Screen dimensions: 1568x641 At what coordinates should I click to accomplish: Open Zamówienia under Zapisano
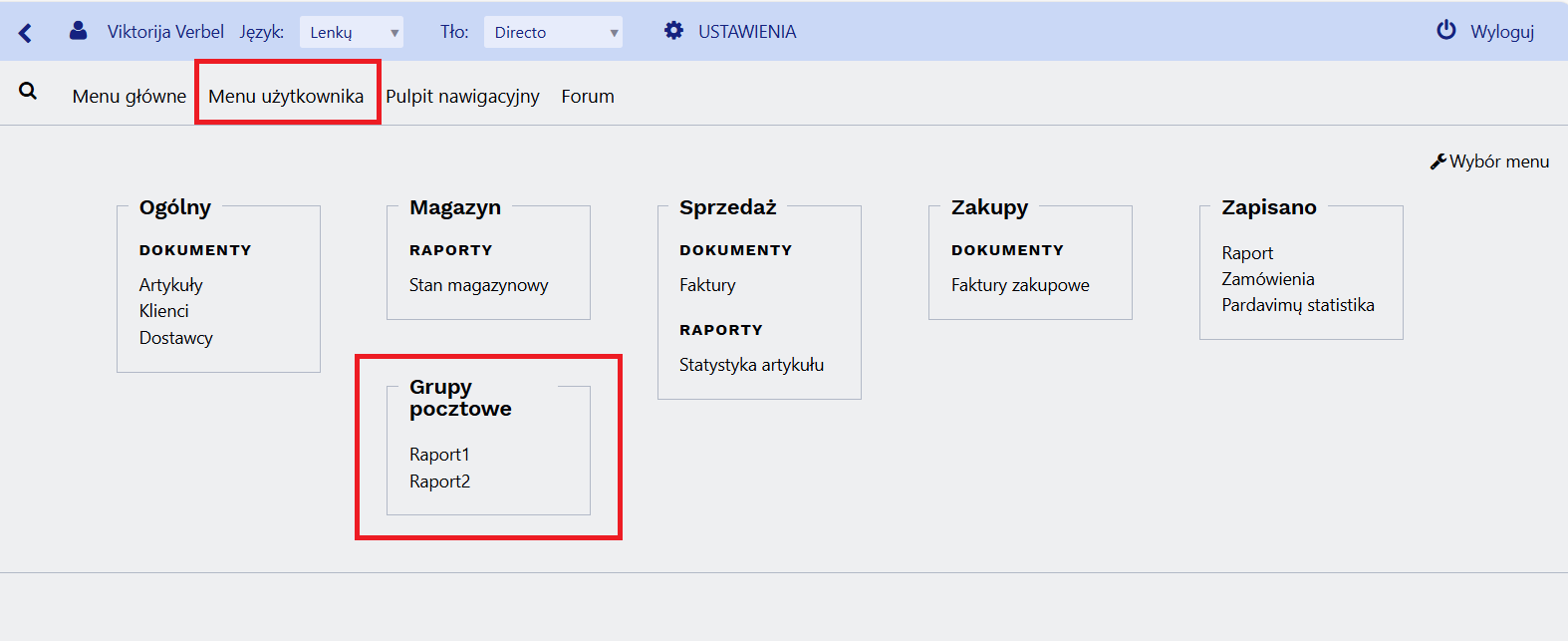1268,279
